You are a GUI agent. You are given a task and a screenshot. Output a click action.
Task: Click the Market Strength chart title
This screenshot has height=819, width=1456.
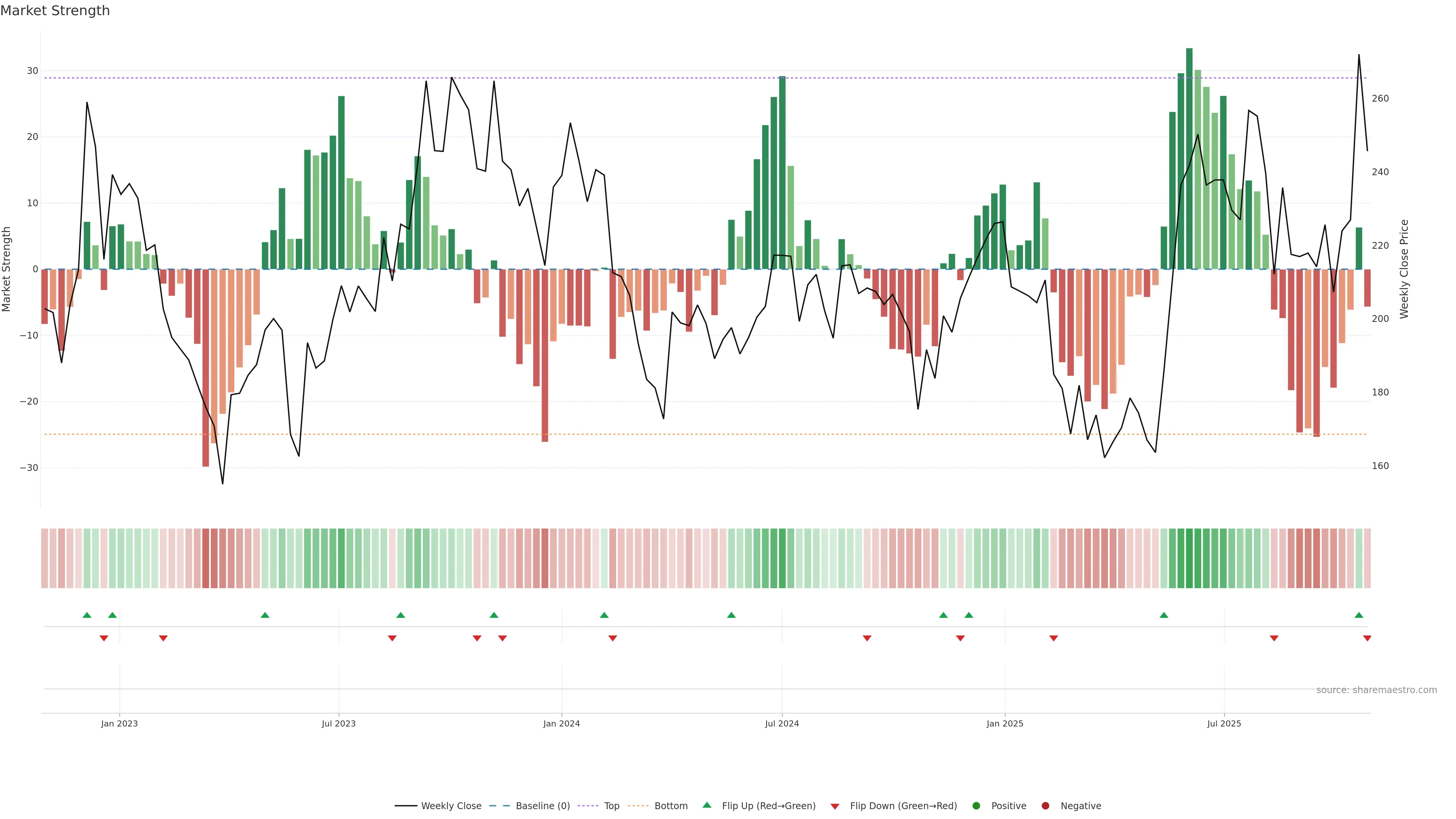coord(55,11)
